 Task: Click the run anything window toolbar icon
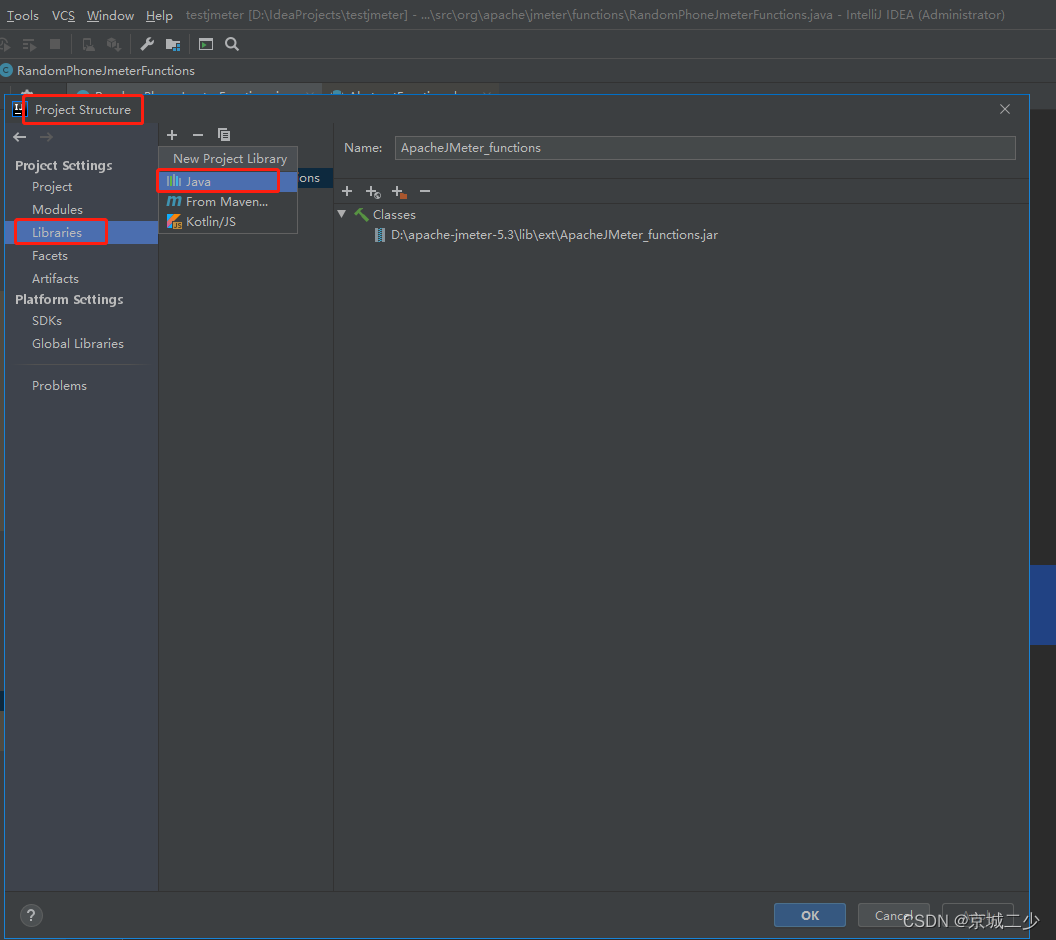pos(206,44)
